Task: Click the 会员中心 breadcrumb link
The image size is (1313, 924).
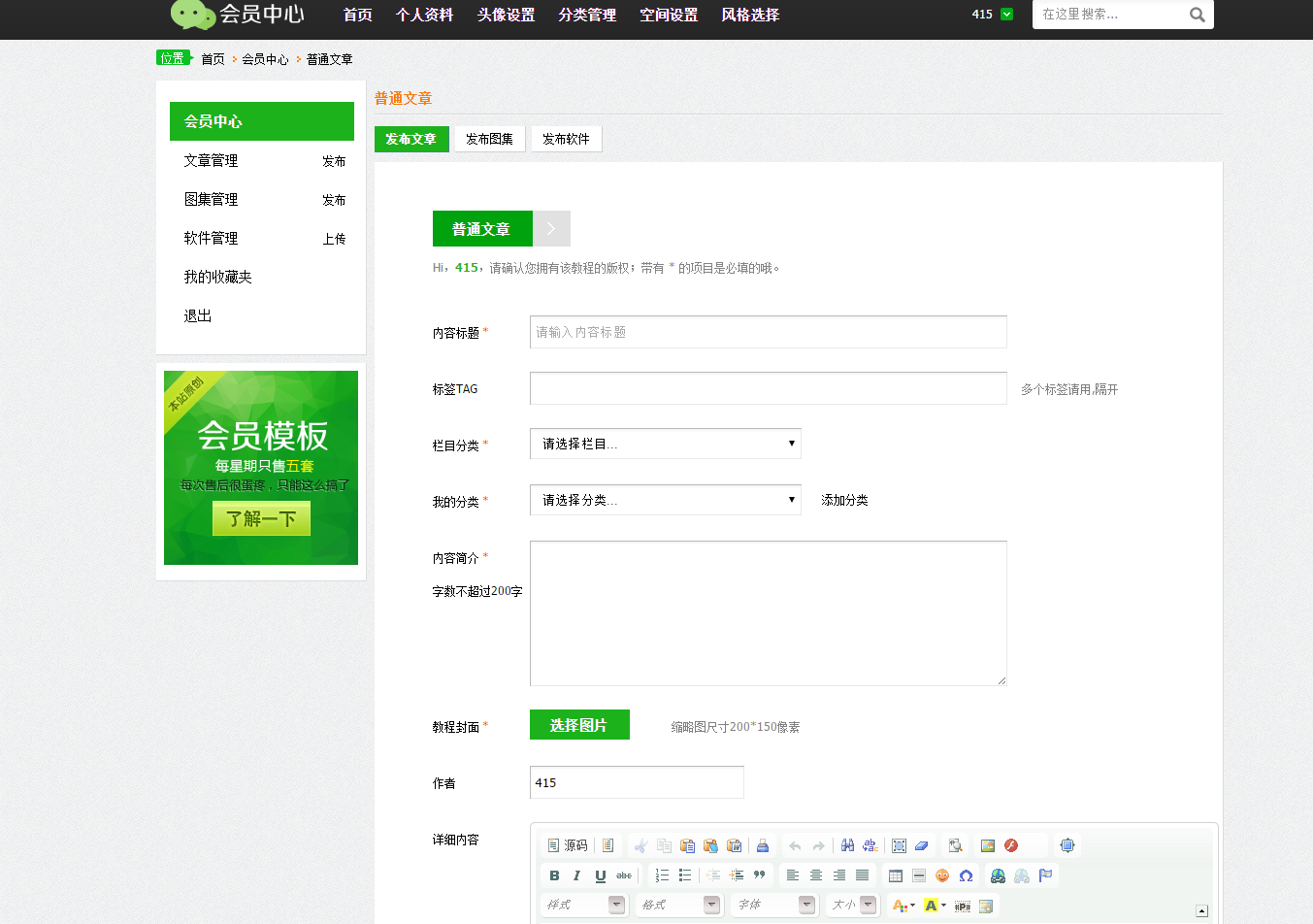Action: [265, 59]
